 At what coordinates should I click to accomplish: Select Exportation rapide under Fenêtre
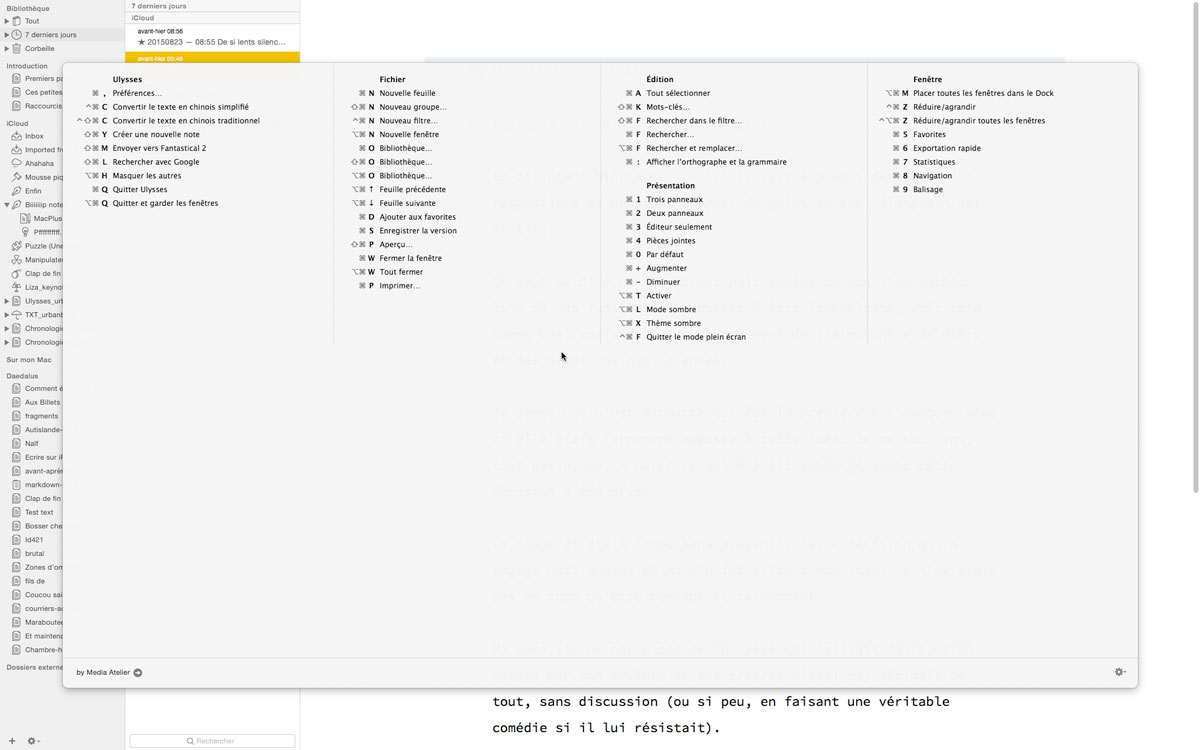(947, 148)
